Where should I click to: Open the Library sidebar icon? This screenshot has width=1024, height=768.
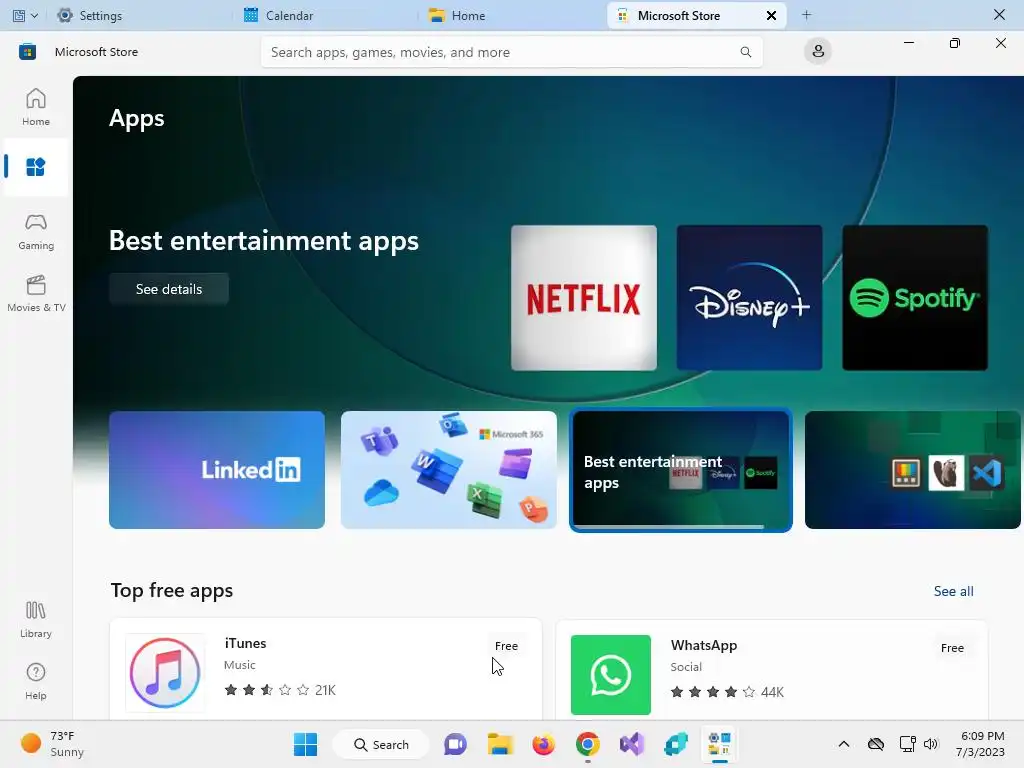tap(36, 620)
